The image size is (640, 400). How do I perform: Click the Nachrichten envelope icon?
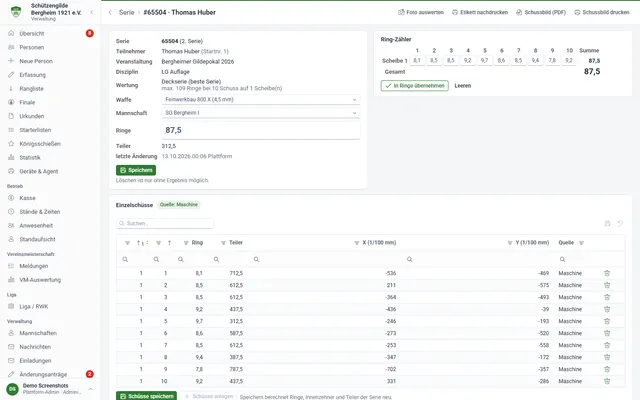tap(11, 347)
